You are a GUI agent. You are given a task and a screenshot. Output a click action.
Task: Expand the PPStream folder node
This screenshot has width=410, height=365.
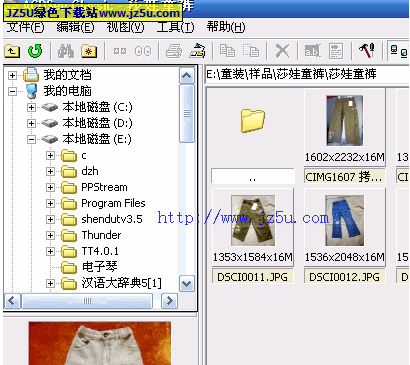tap(50, 187)
